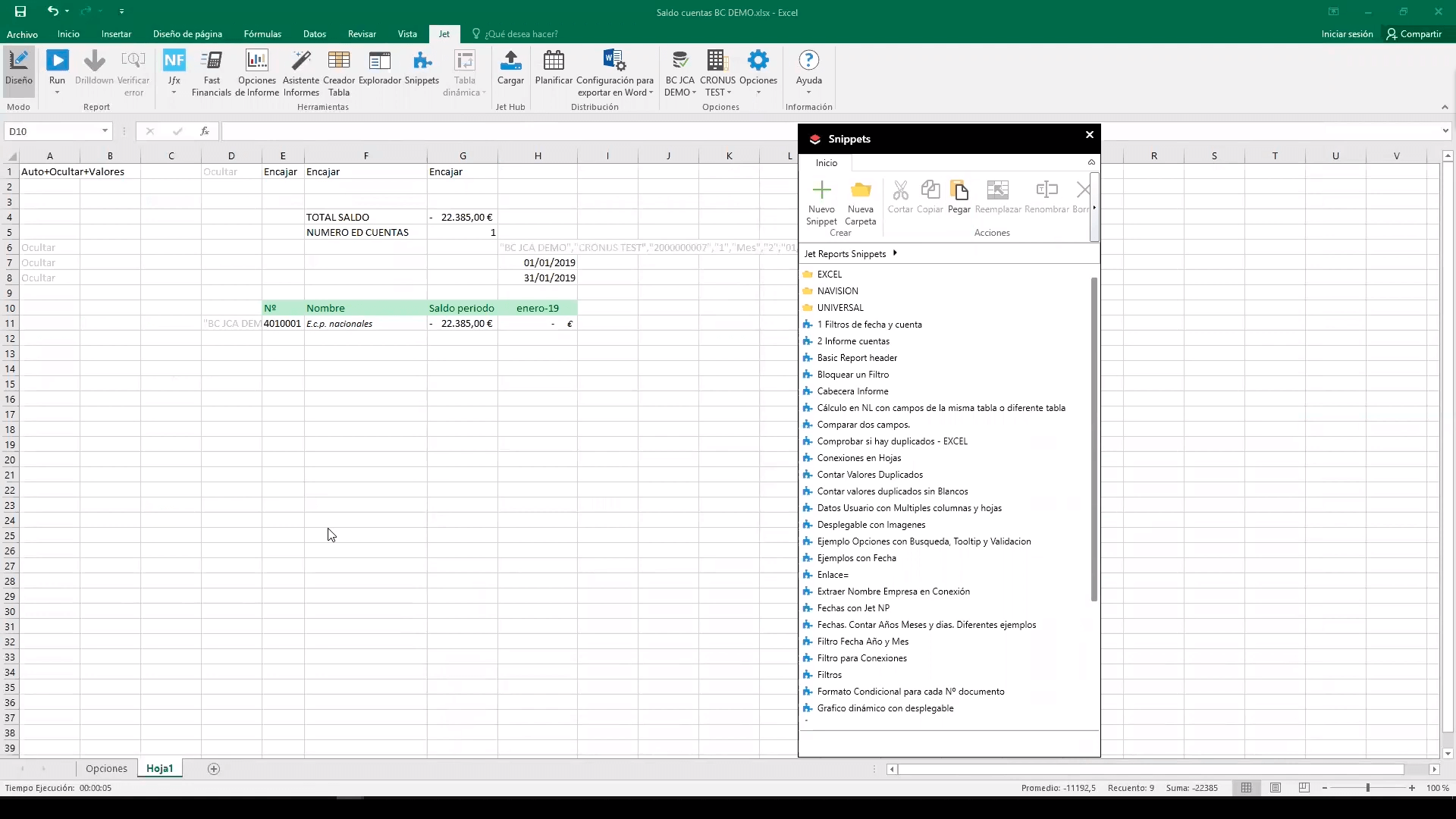Click Pegar in Snippets actions

coord(959,196)
